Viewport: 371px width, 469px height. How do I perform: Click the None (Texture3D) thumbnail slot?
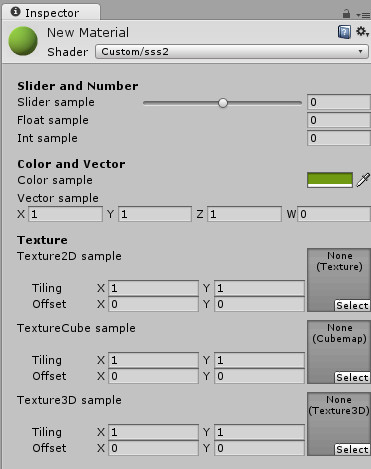pos(339,424)
